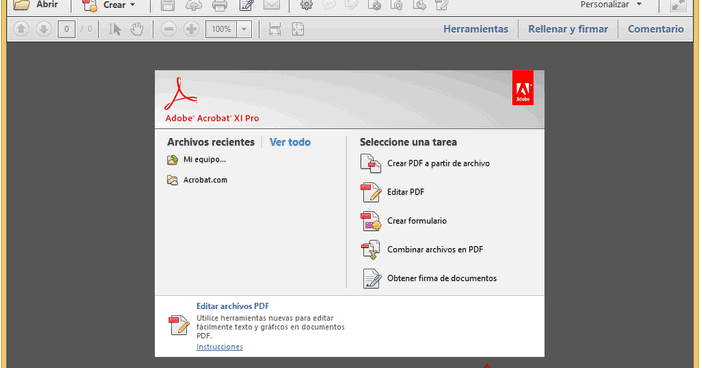Select the text selection cursor tool
This screenshot has width=702, height=368.
pos(115,29)
